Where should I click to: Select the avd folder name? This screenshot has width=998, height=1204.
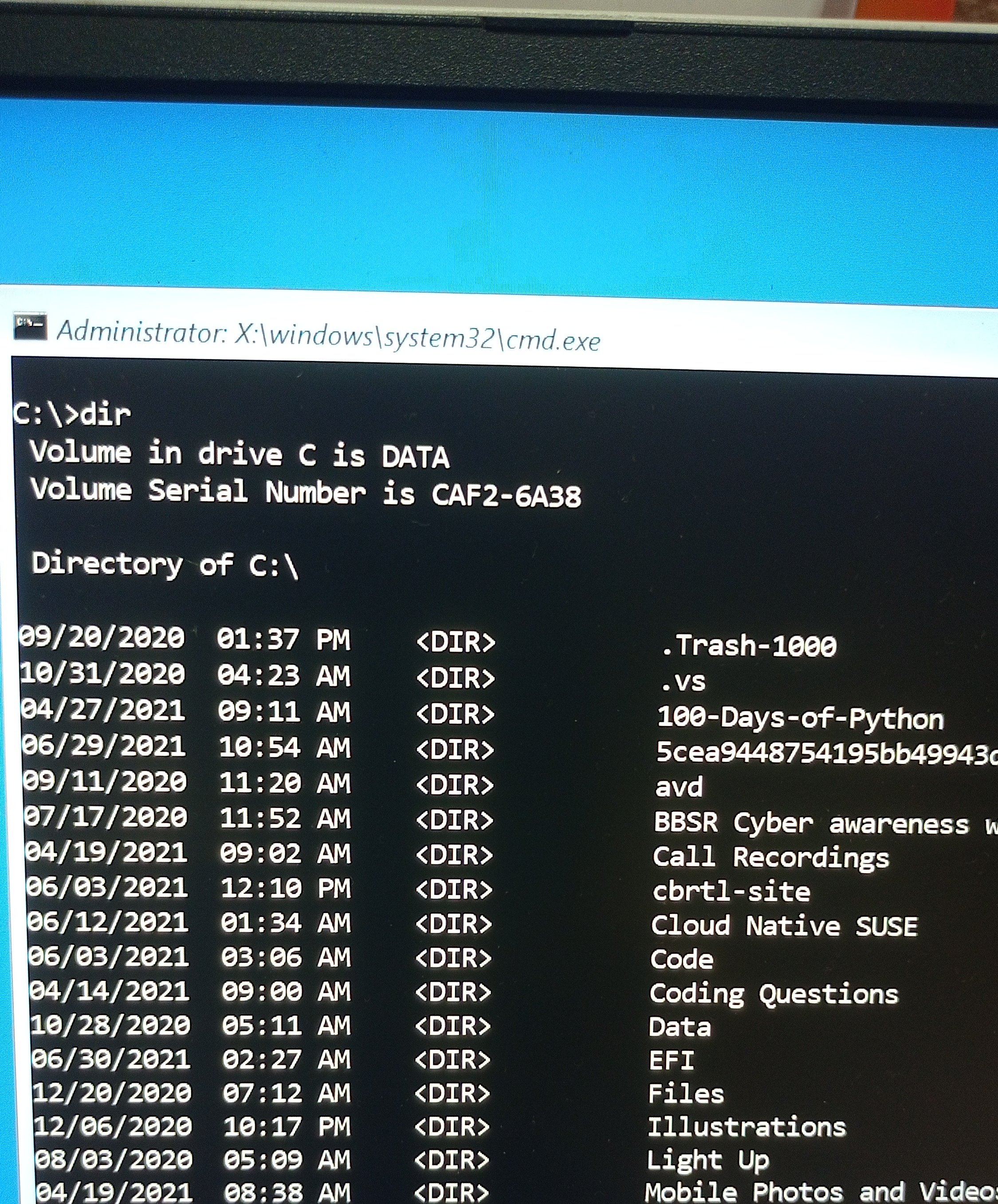click(679, 787)
